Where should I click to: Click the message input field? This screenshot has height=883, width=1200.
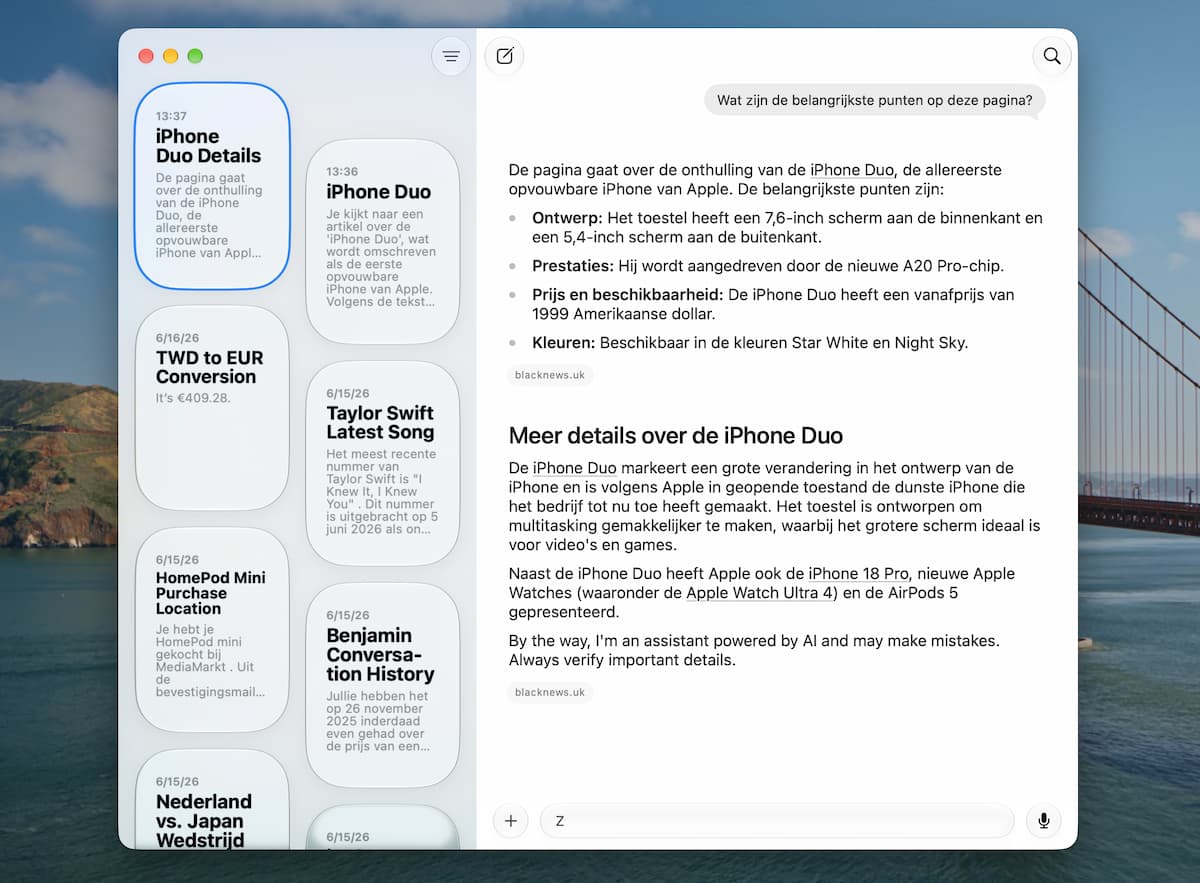point(777,821)
